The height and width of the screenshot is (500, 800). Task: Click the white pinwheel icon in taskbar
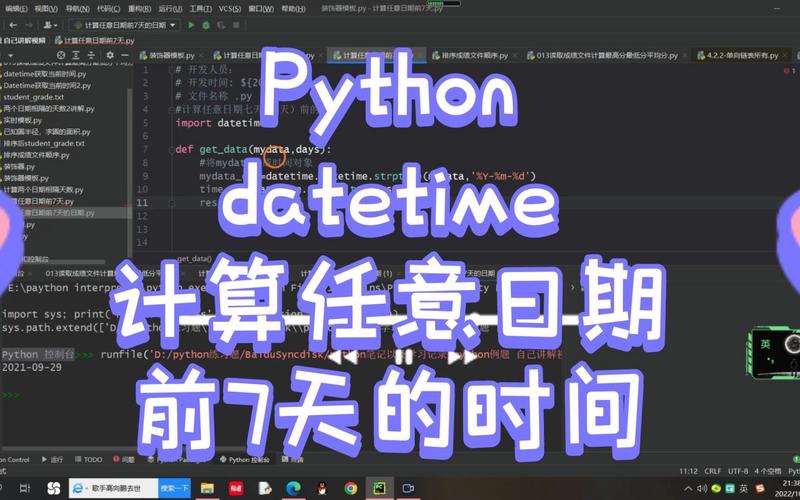(53, 488)
